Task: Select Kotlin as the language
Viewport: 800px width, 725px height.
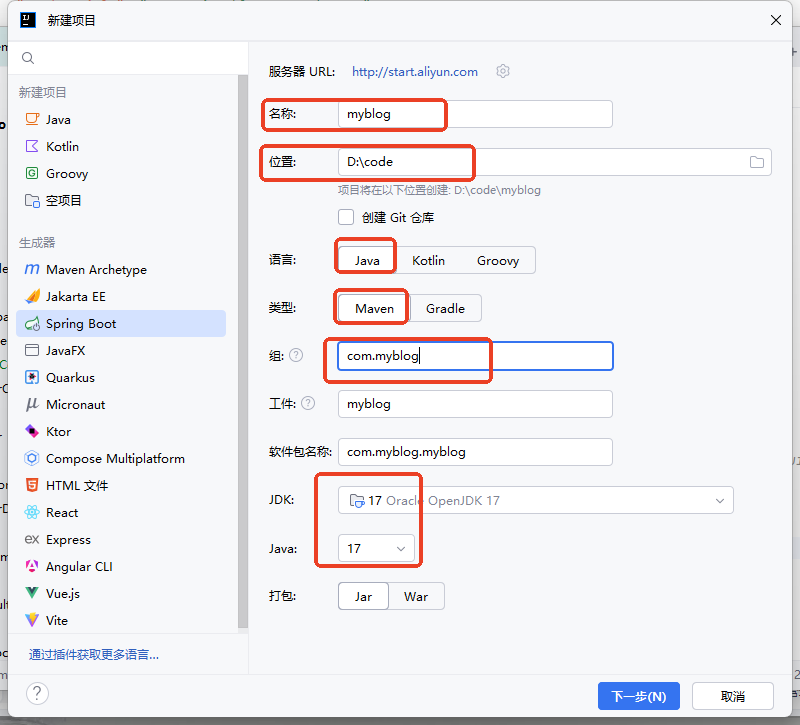Action: point(429,261)
